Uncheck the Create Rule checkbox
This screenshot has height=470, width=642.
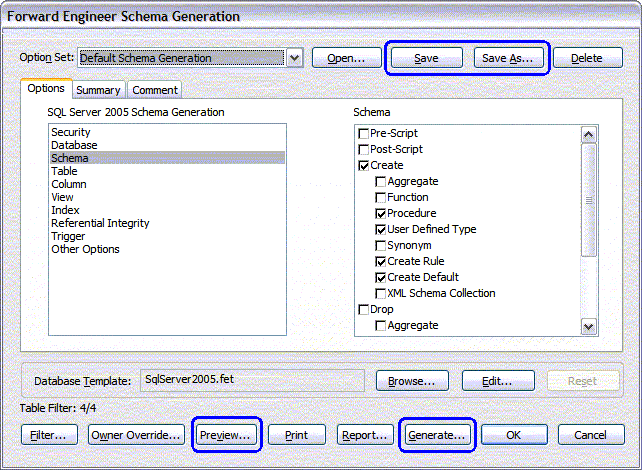pyautogui.click(x=380, y=261)
